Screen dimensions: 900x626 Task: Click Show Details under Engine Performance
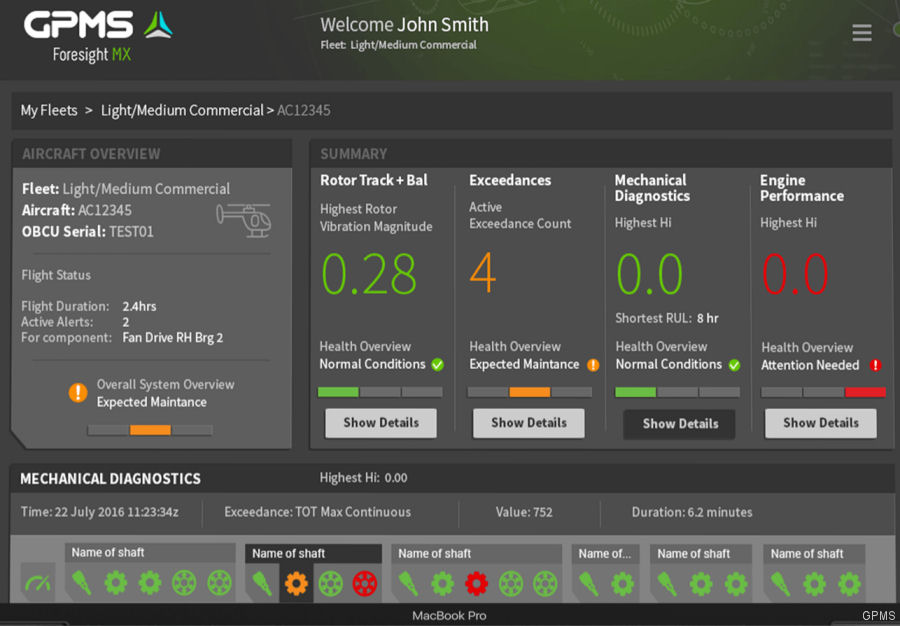(x=820, y=423)
